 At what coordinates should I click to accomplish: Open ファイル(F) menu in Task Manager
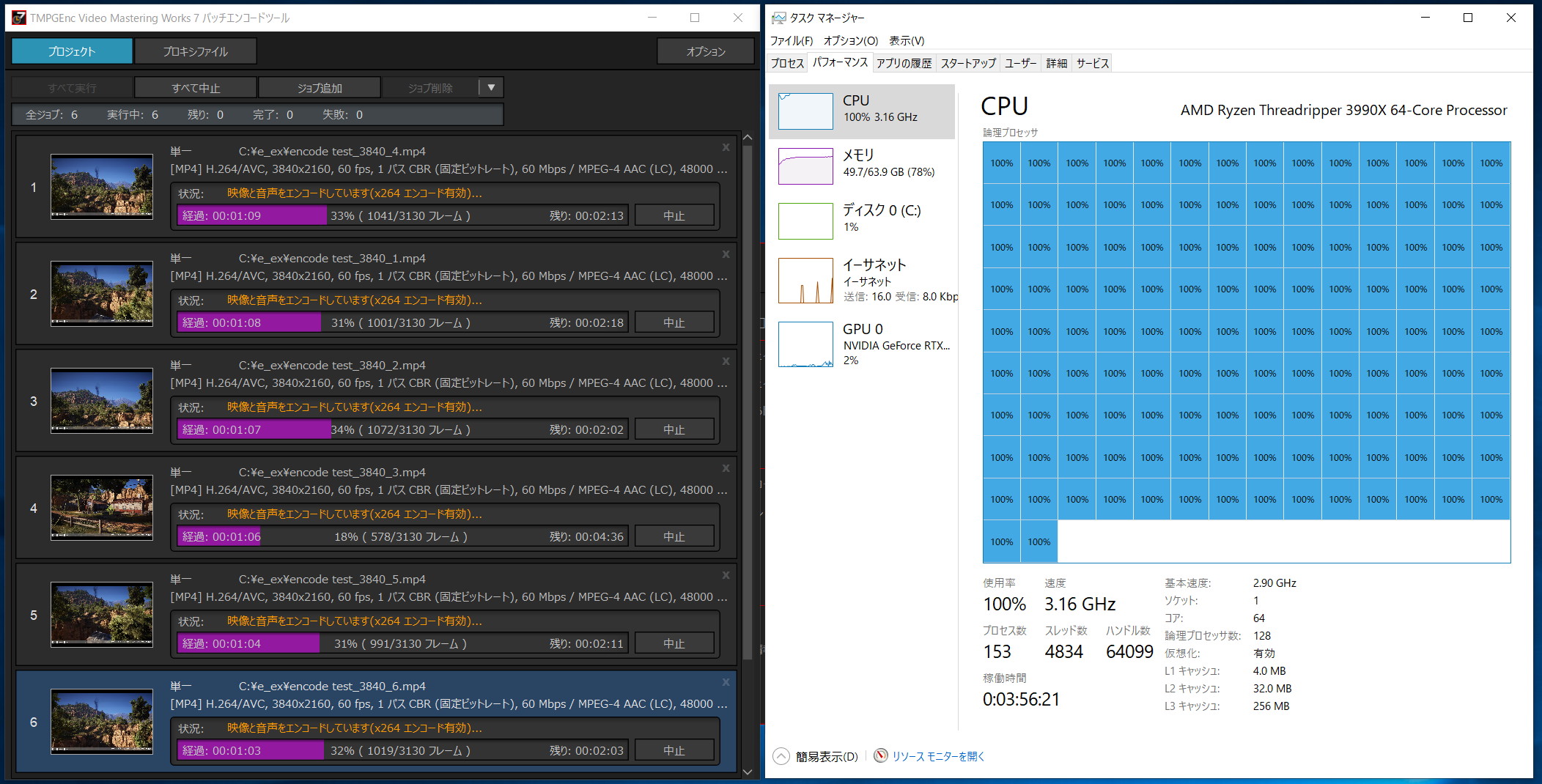792,41
